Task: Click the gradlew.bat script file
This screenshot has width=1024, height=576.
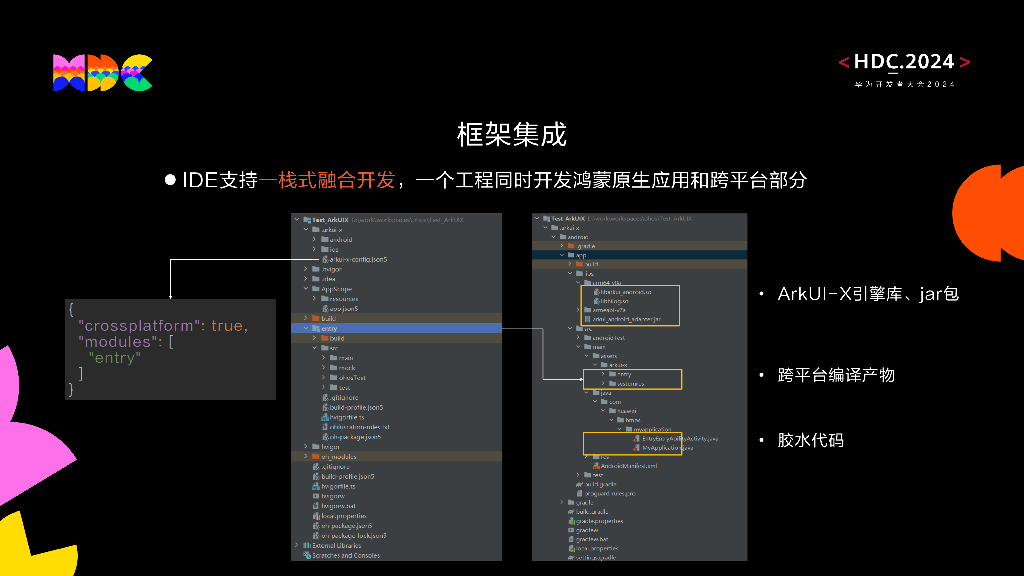Action: tap(589, 539)
